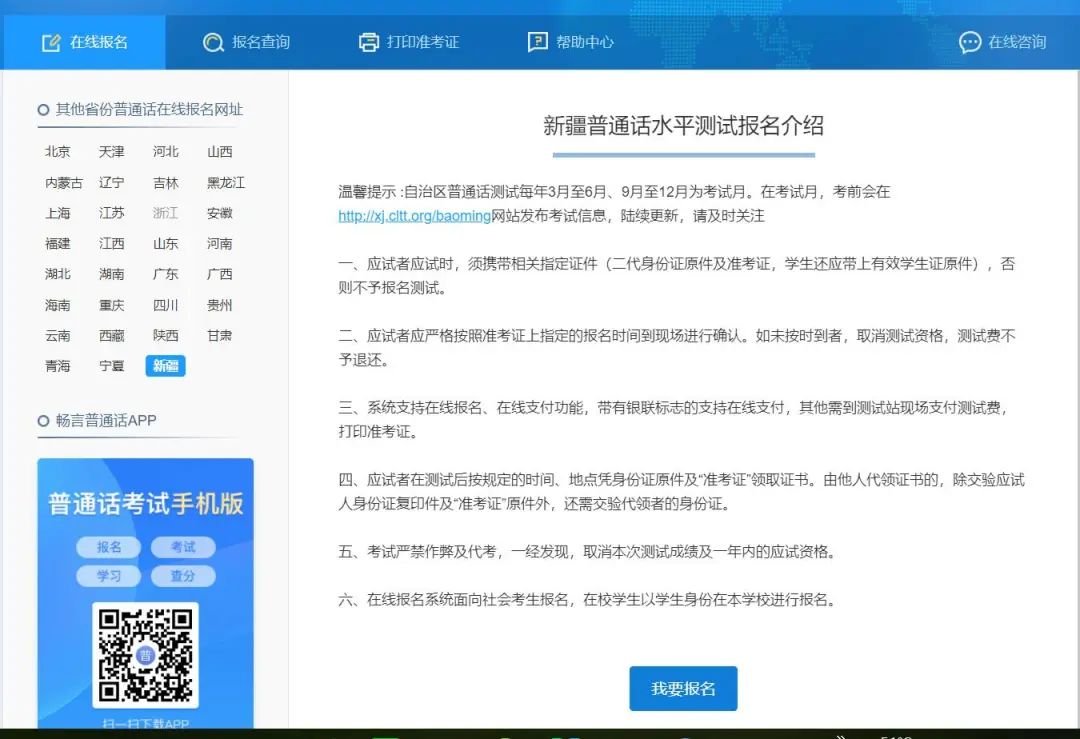Image resolution: width=1080 pixels, height=739 pixels.
Task: Open the 广东 province link
Action: (166, 274)
